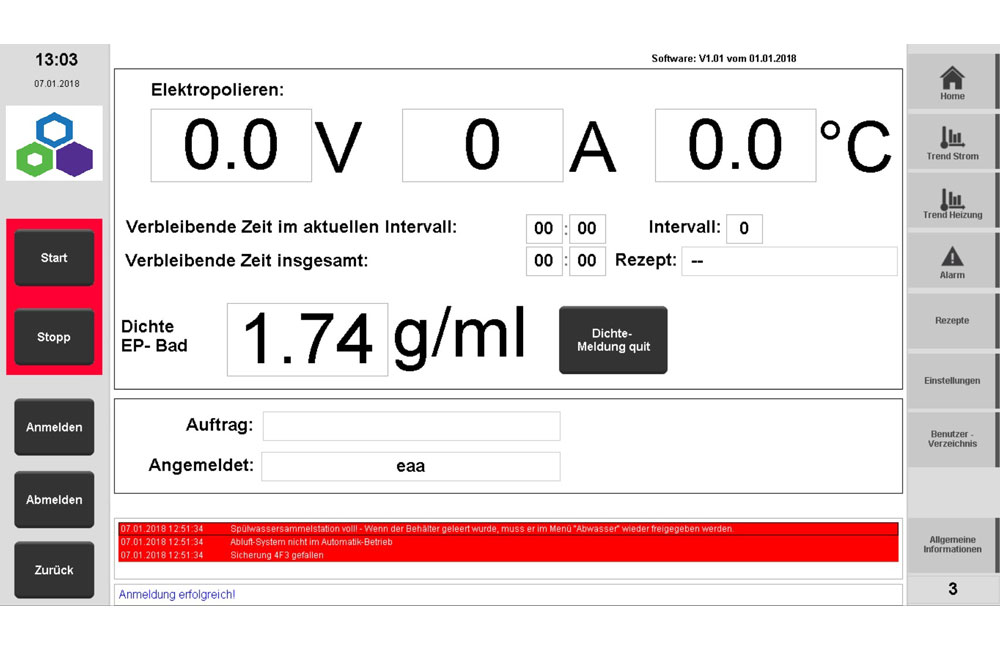This screenshot has height=650, width=1000.
Task: Open the Rezepte menu
Action: click(952, 320)
